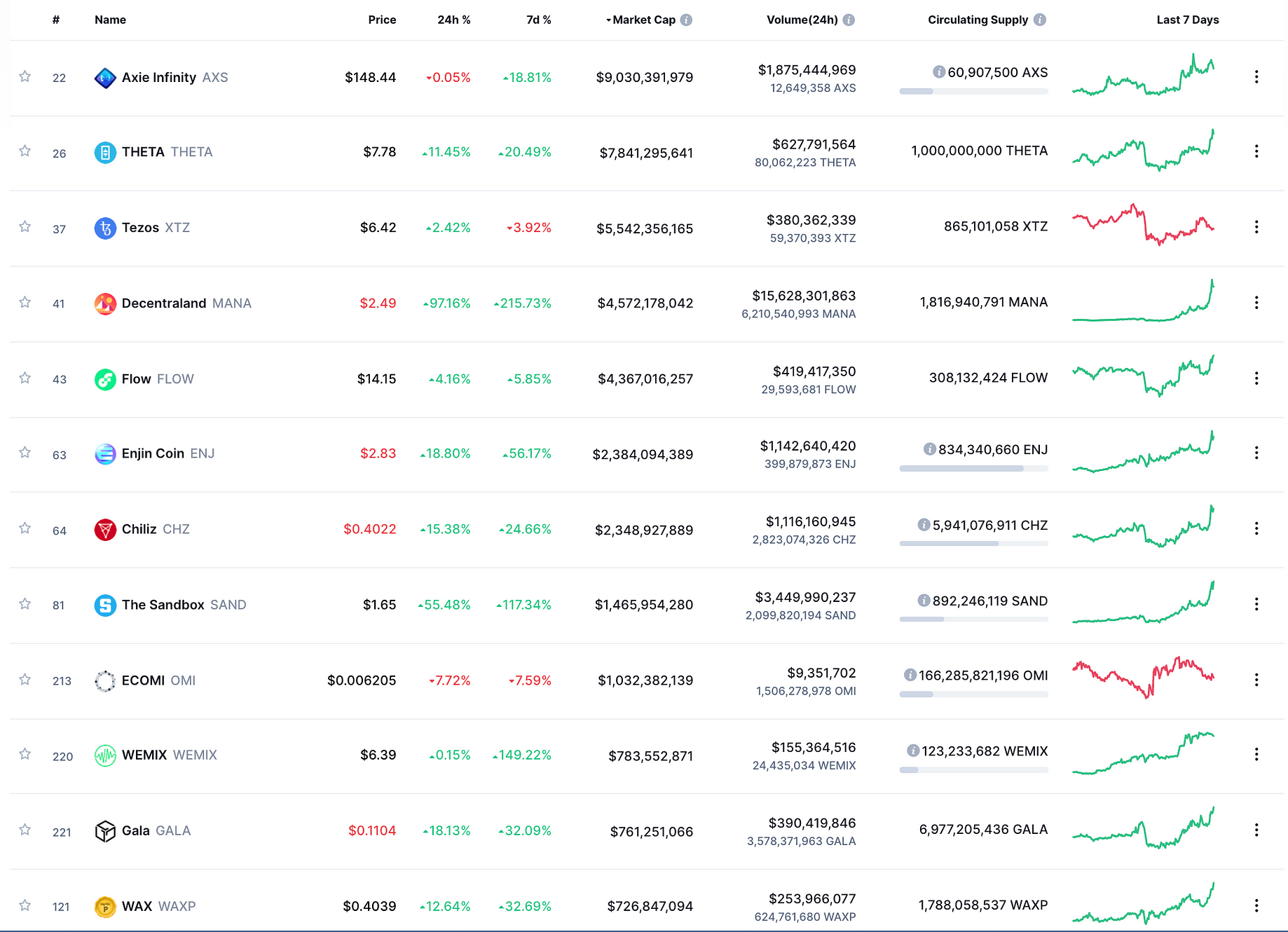Open the ECOMI row options menu
Viewport: 1288px width, 932px height.
point(1256,680)
